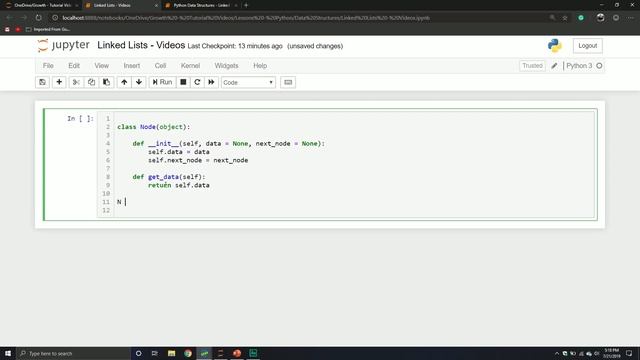Click the Python 3 kernel name
Viewport: 640px width, 360px height.
pos(579,66)
